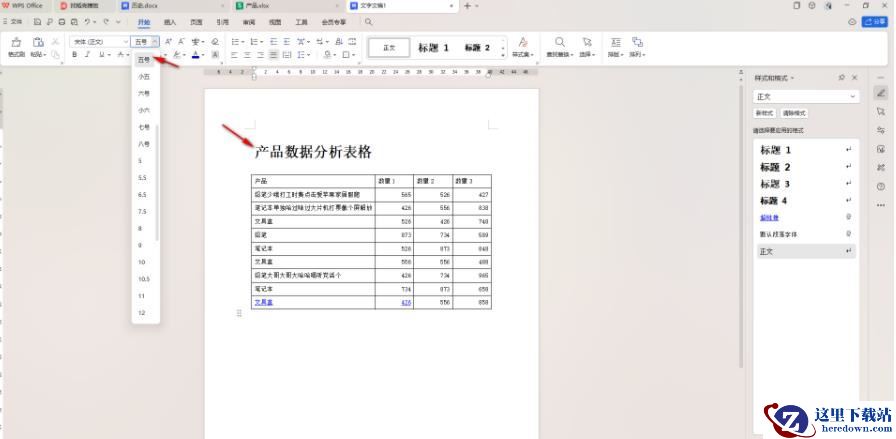Switch to the 插入 ribbon tab

point(170,21)
